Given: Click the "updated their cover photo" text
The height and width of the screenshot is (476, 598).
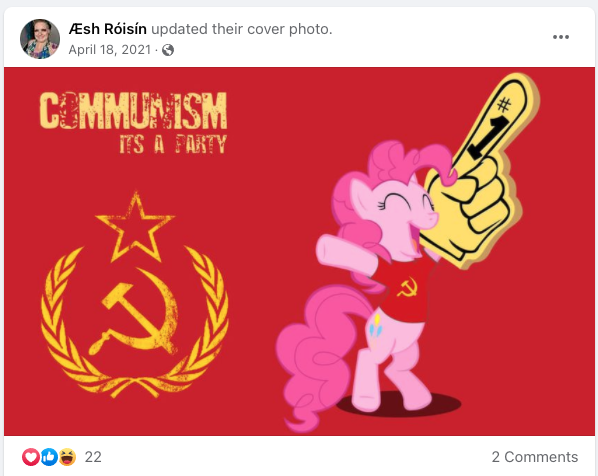Looking at the screenshot, I should coord(242,29).
